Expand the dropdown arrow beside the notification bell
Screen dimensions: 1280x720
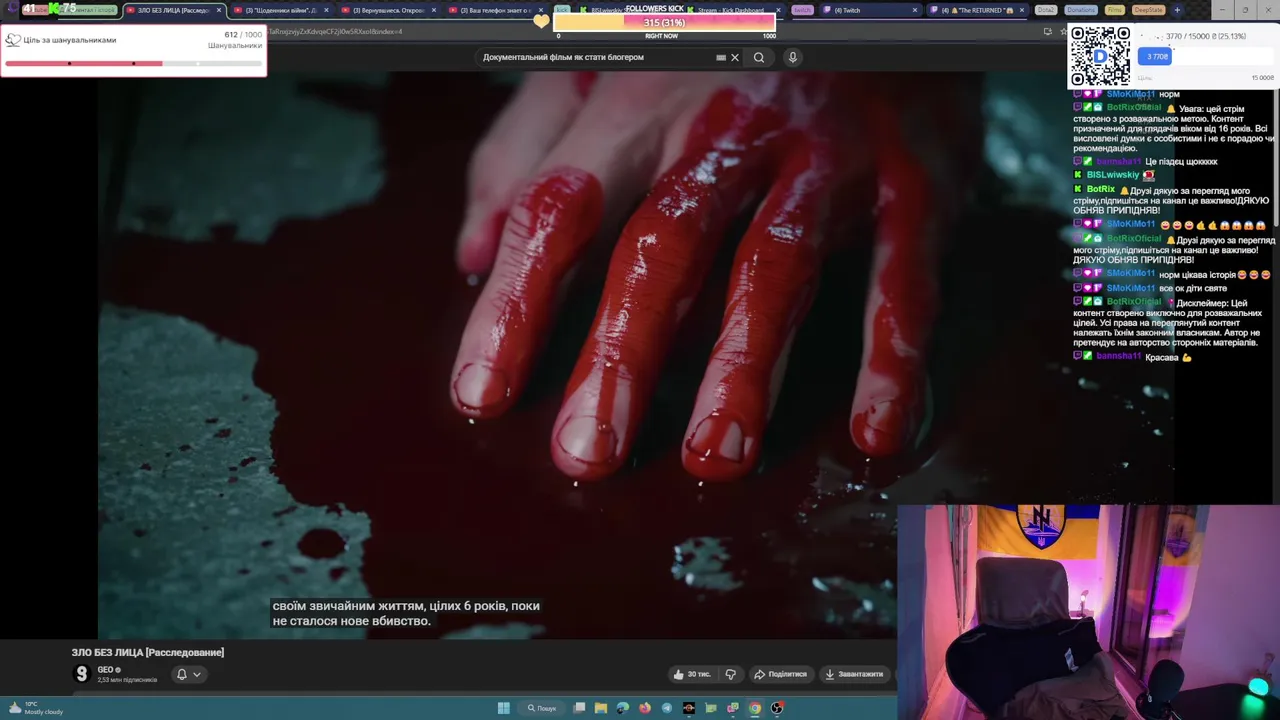pos(197,674)
